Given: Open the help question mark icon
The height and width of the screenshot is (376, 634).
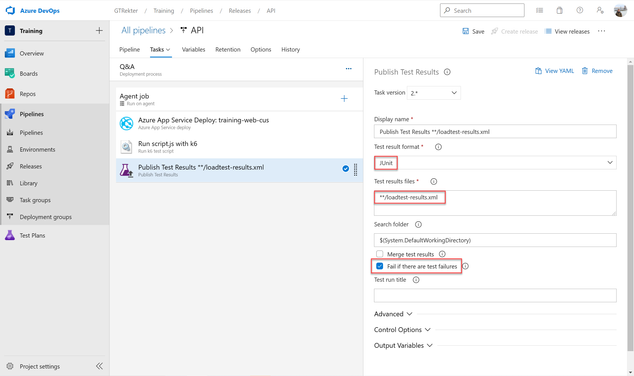Looking at the screenshot, I should (580, 11).
